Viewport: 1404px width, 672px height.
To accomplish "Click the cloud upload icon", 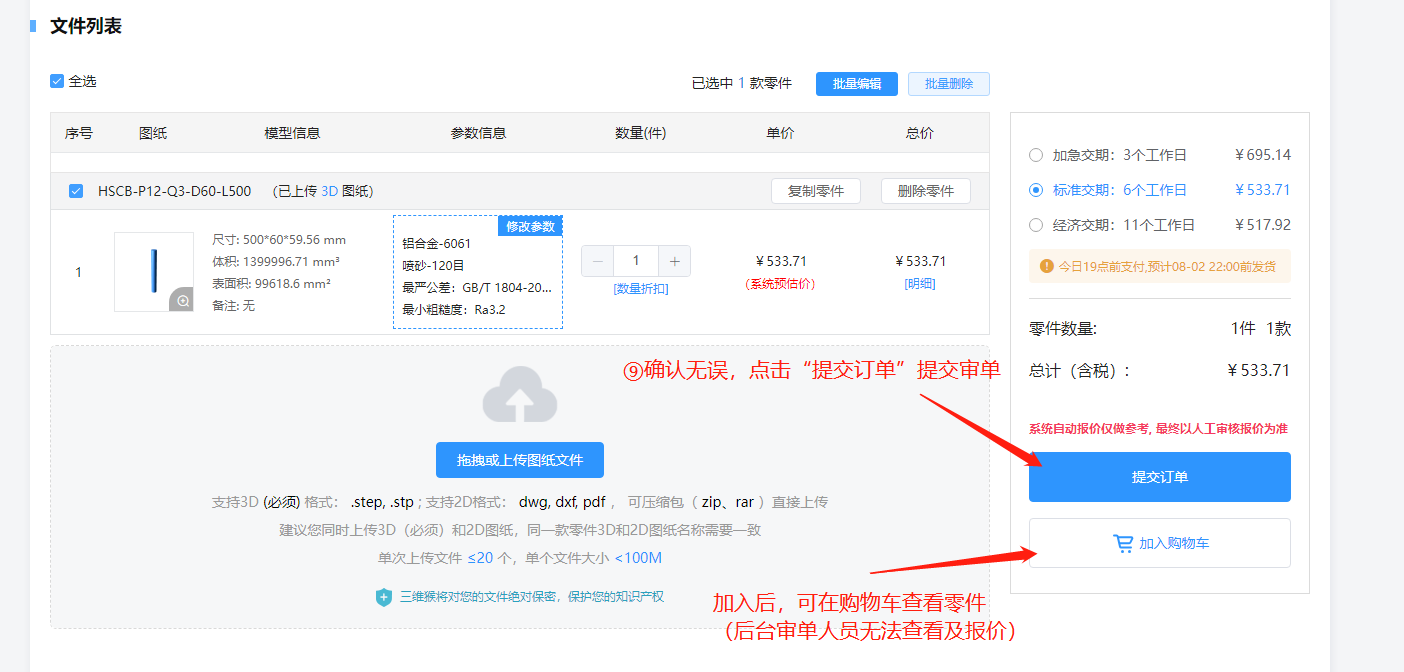I will point(519,395).
